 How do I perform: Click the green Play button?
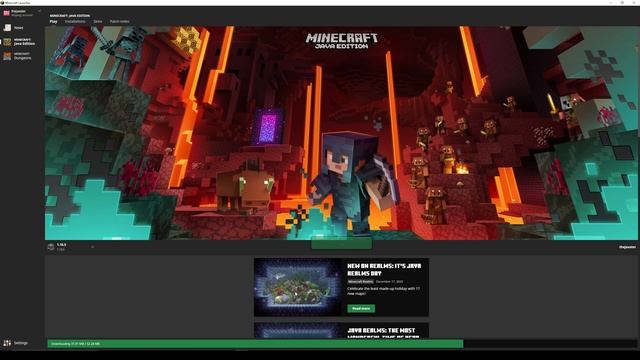341,244
